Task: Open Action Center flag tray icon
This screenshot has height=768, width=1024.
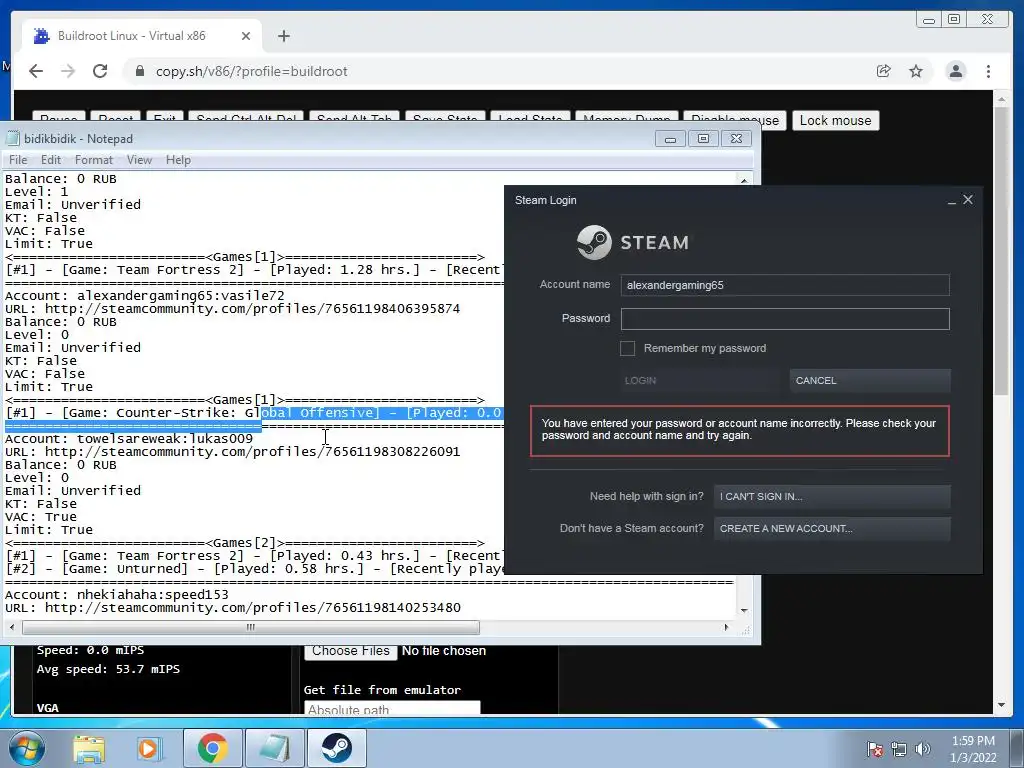Action: (x=875, y=749)
